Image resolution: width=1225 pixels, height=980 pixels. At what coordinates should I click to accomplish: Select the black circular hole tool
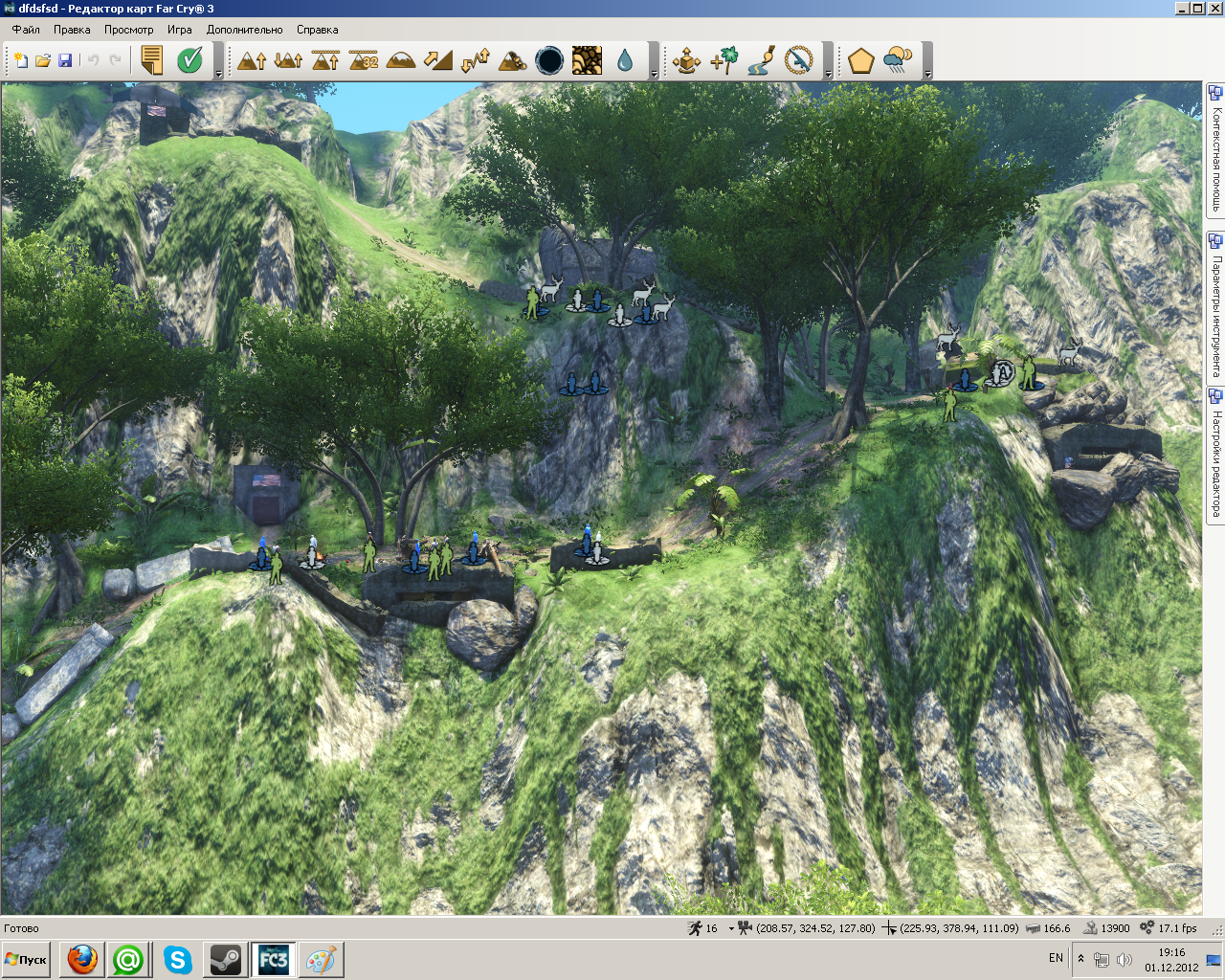point(549,60)
